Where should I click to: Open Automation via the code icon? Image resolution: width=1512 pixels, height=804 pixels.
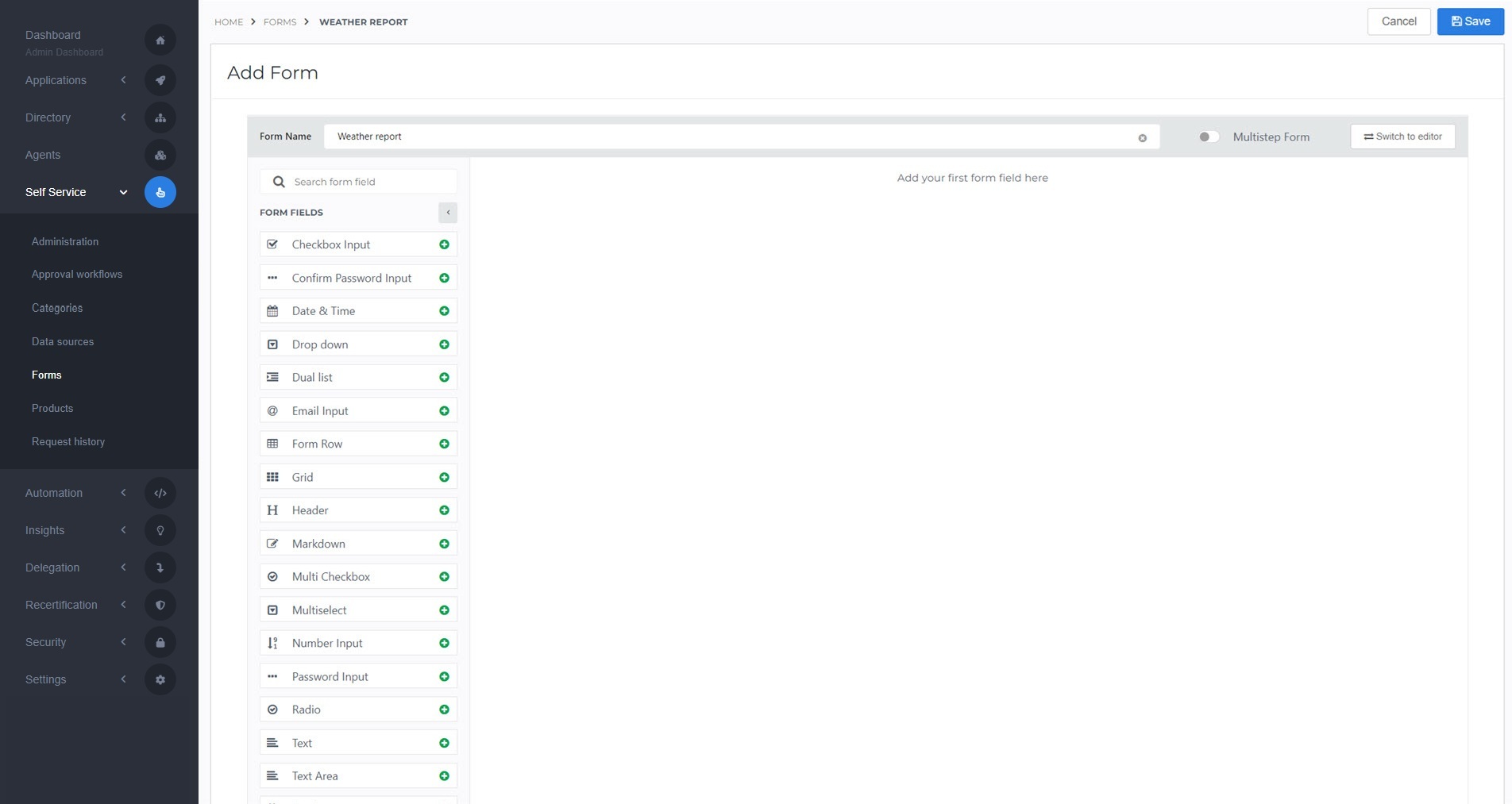(x=160, y=492)
